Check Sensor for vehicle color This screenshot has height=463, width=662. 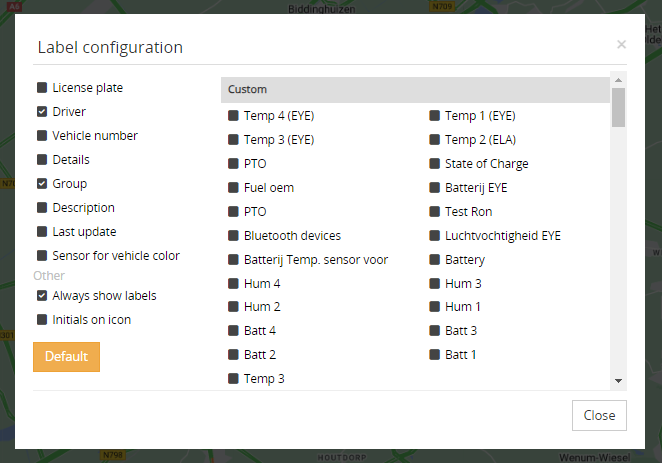coord(42,256)
